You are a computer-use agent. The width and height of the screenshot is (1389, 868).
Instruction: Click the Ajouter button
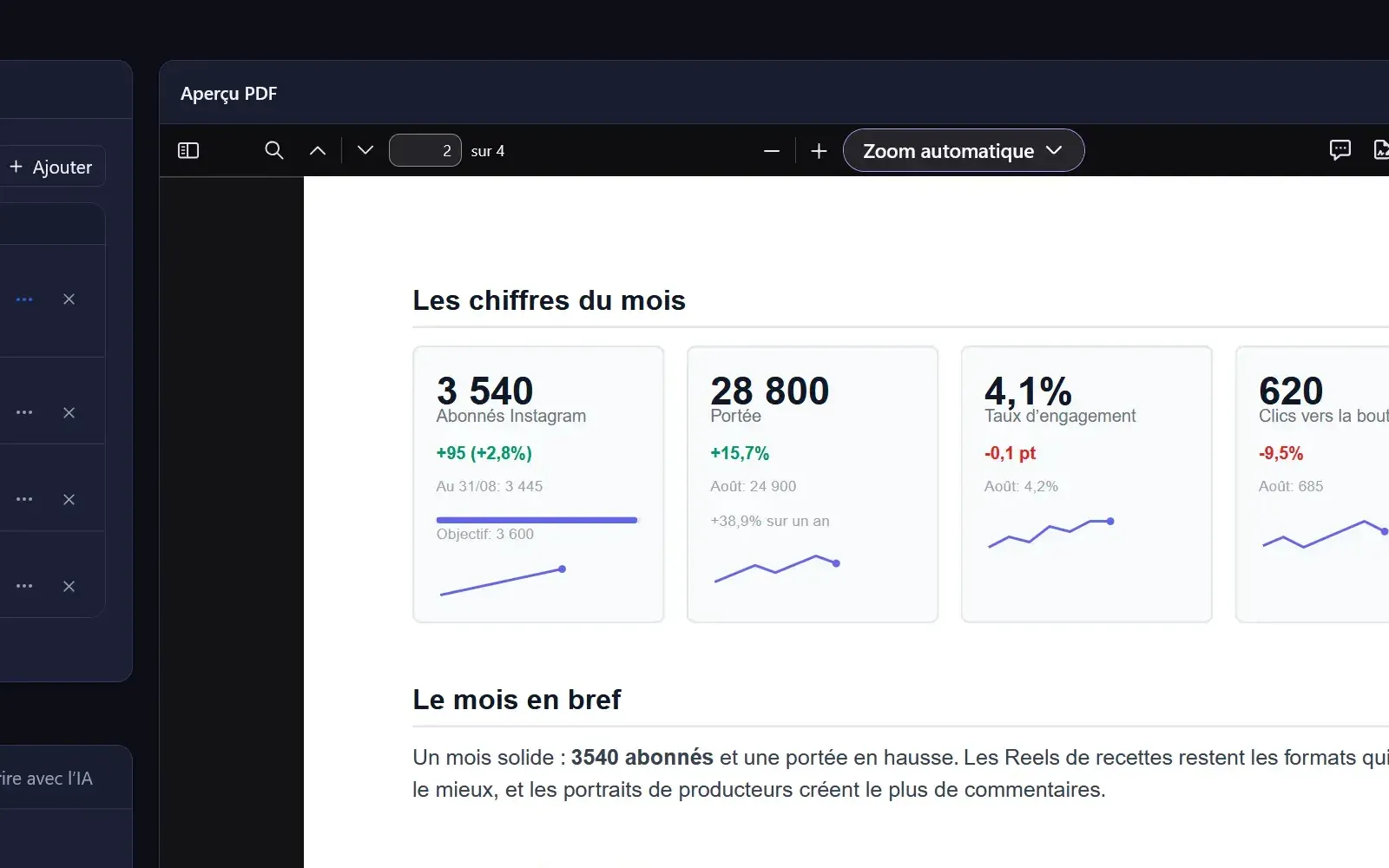52,167
